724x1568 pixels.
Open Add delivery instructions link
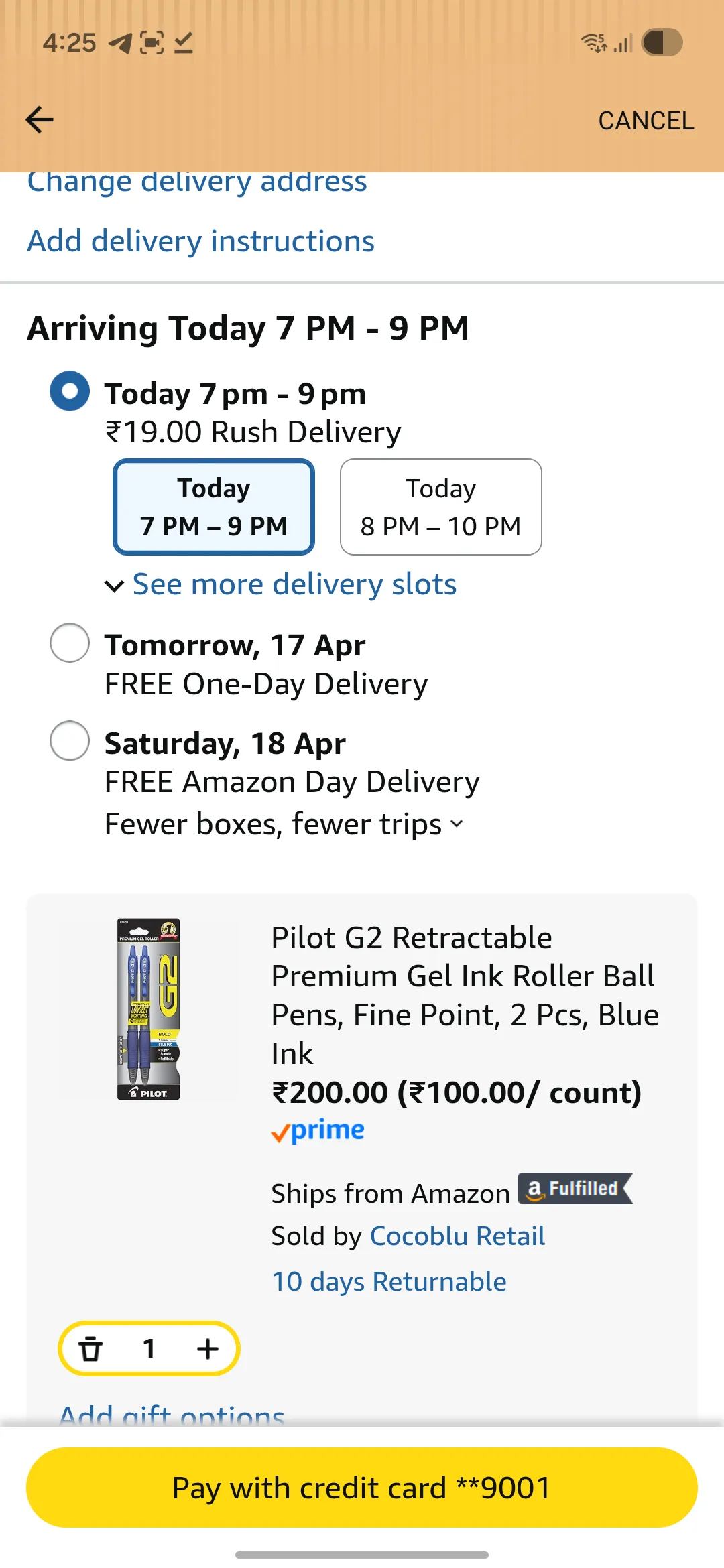tap(200, 241)
